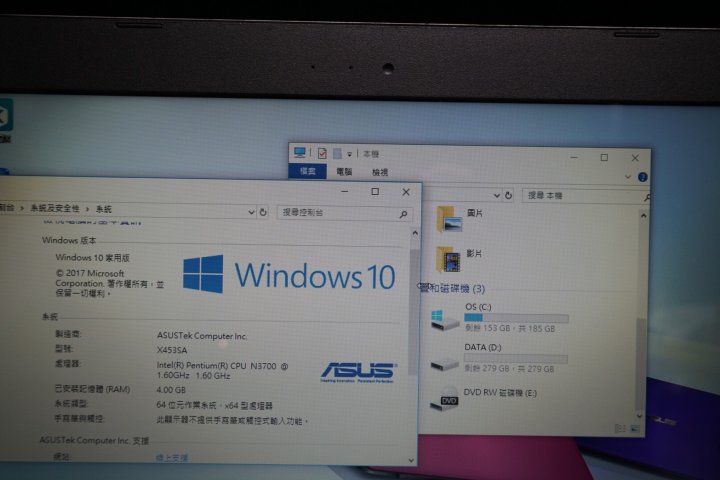Screen dimensions: 720x480
Task: Click scroll up arrow in System window
Action: (415, 233)
